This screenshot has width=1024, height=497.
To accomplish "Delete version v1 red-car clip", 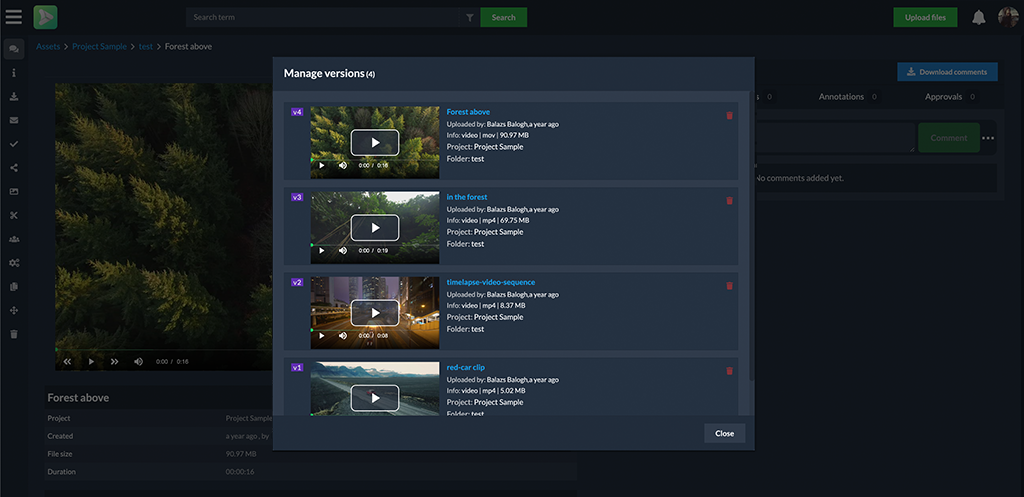I will 729,371.
